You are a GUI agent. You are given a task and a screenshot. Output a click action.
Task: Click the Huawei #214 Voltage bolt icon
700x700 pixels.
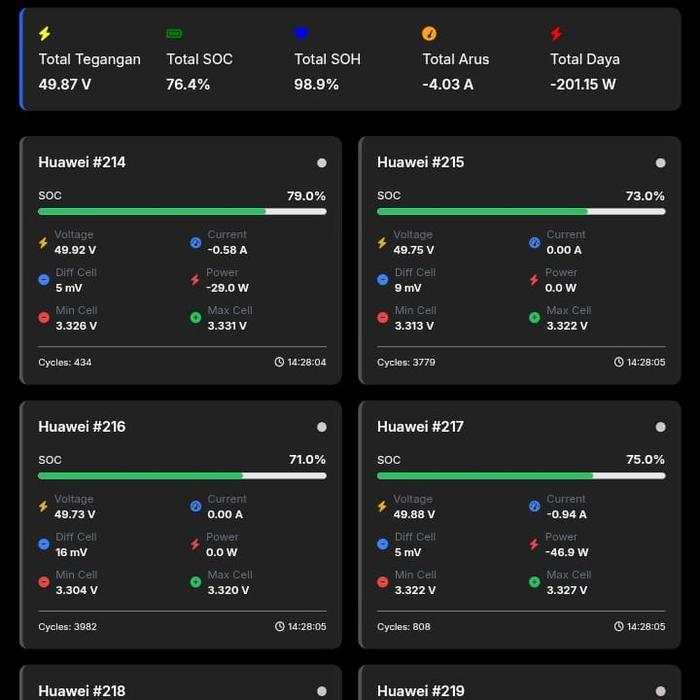tap(43, 242)
